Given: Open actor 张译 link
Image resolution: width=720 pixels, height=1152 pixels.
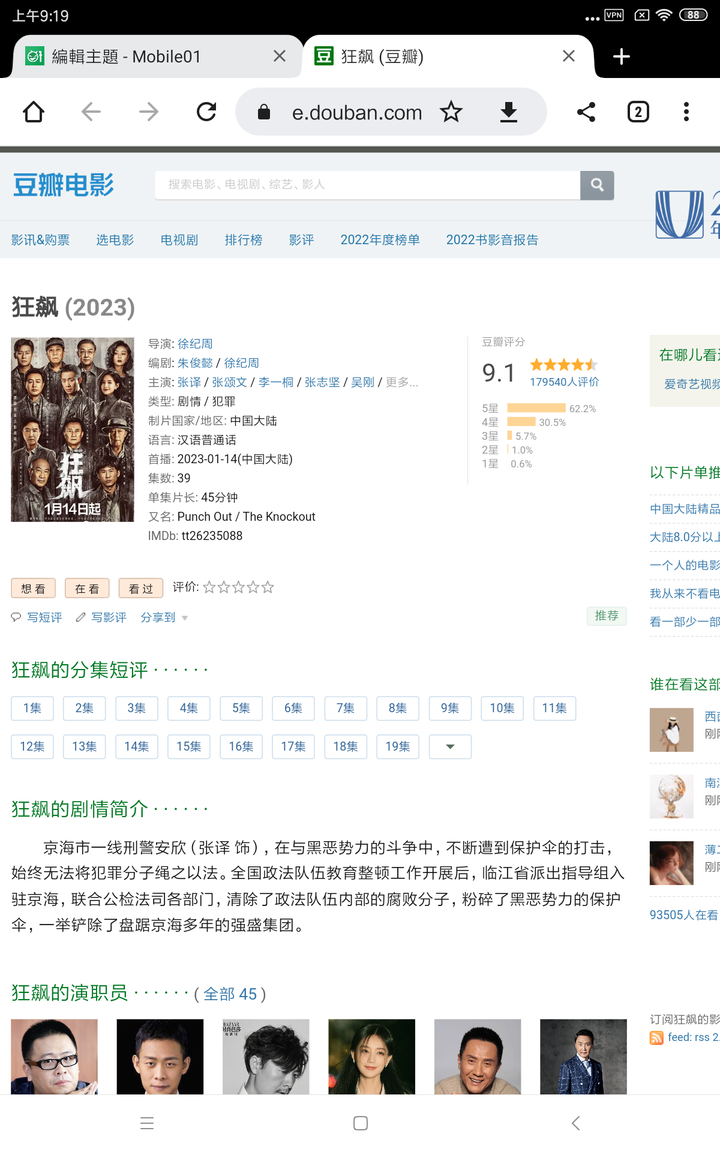Looking at the screenshot, I should (189, 382).
